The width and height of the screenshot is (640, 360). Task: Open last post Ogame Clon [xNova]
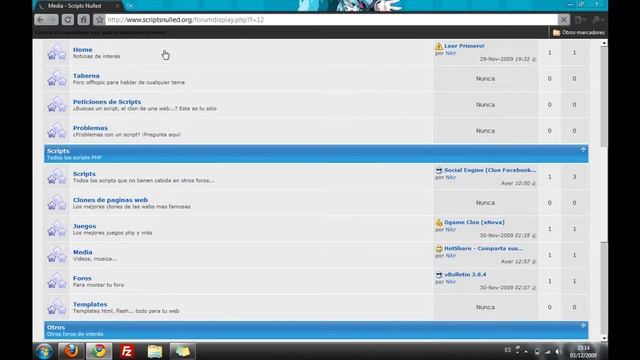[474, 222]
